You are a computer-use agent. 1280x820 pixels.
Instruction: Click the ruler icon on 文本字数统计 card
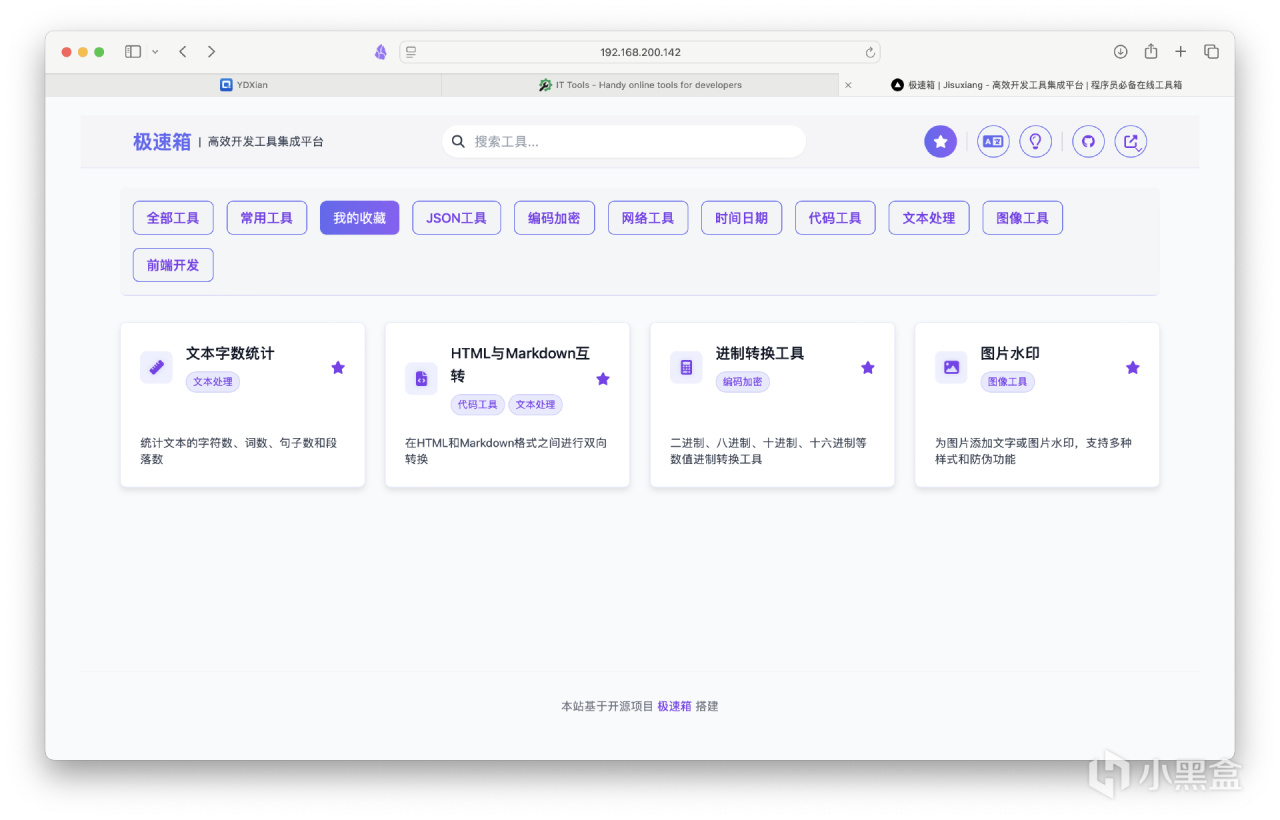(156, 367)
